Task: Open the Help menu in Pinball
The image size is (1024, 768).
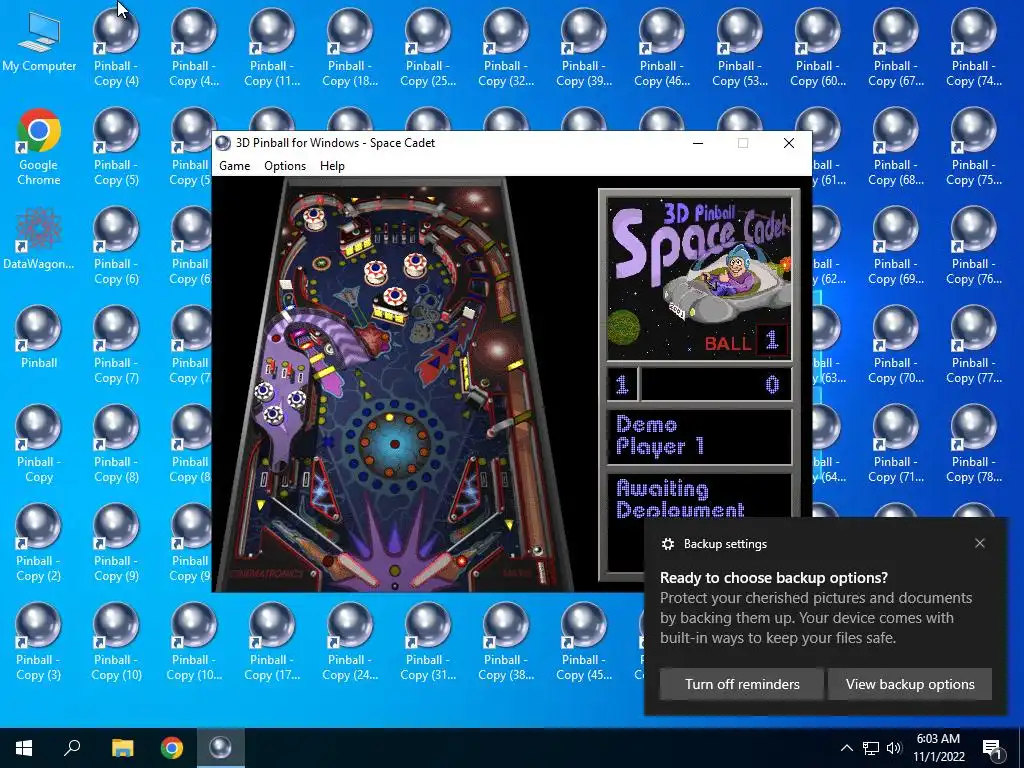Action: pos(332,166)
